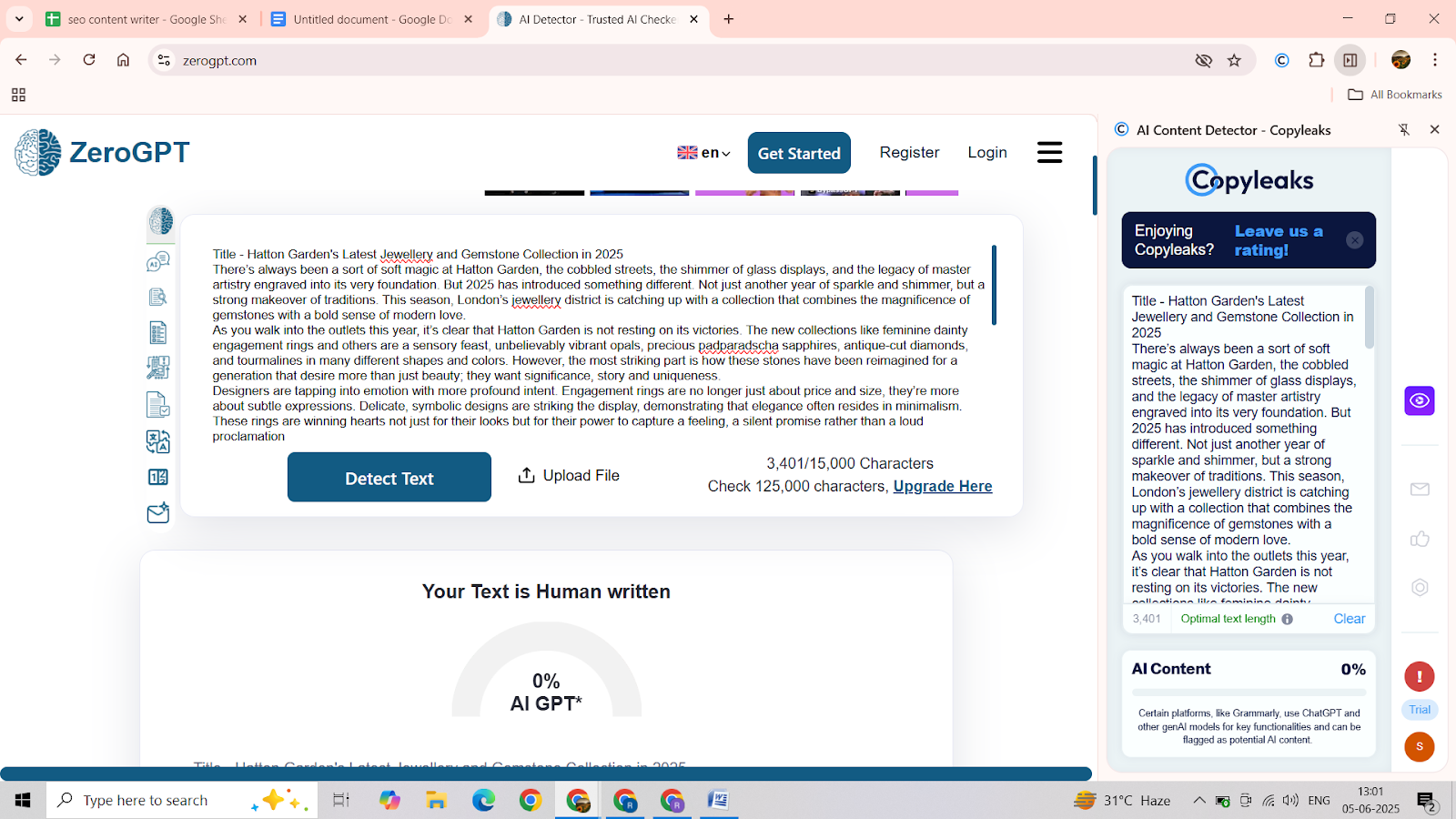This screenshot has width=1456, height=819.
Task: Open the ZeroGPT hamburger menu
Action: coord(1050,153)
